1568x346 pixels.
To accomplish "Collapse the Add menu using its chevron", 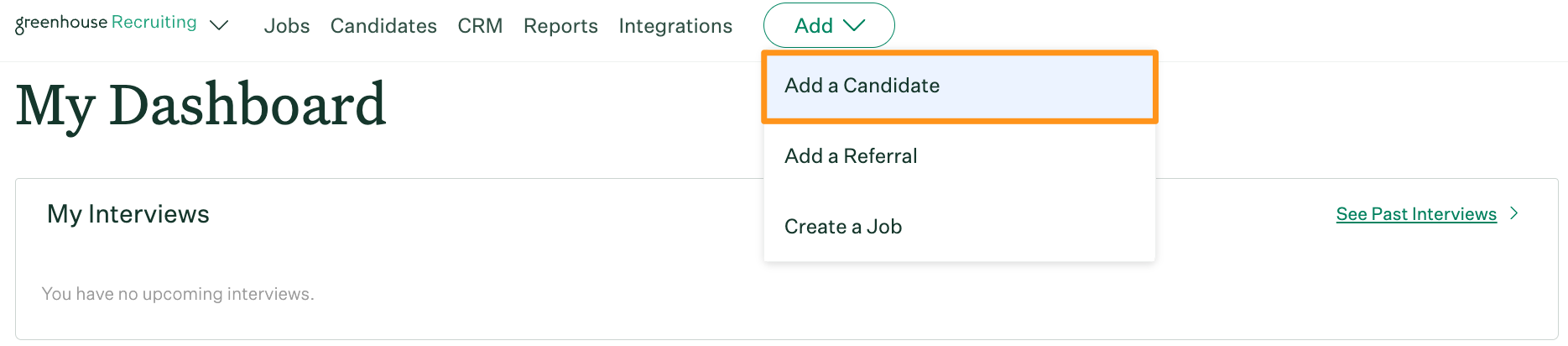I will pos(854,26).
